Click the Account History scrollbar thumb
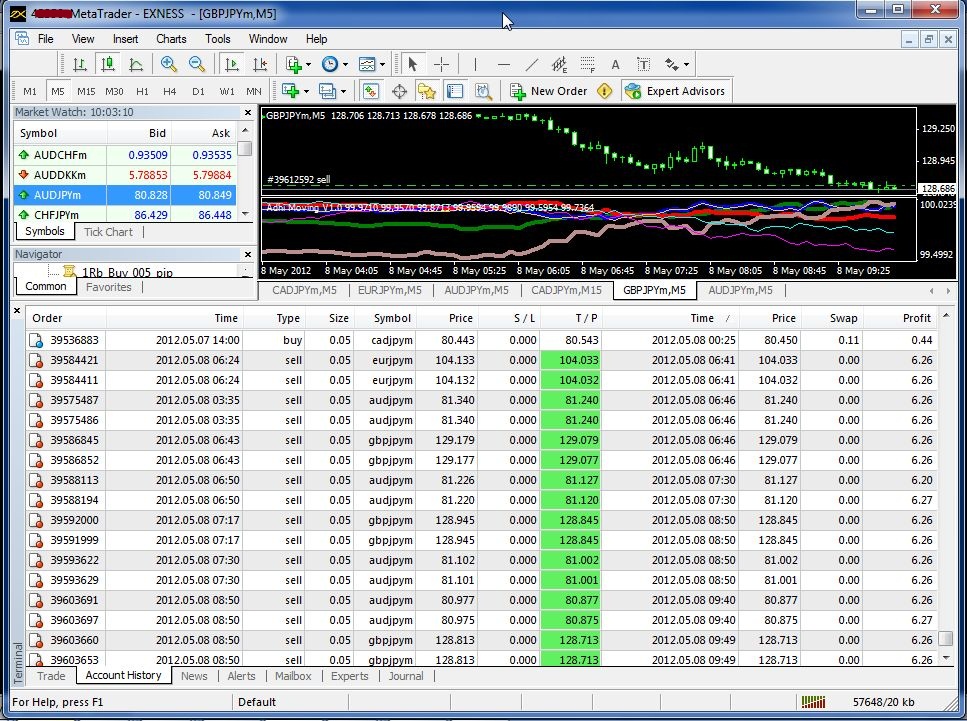This screenshot has height=721, width=967. 945,638
